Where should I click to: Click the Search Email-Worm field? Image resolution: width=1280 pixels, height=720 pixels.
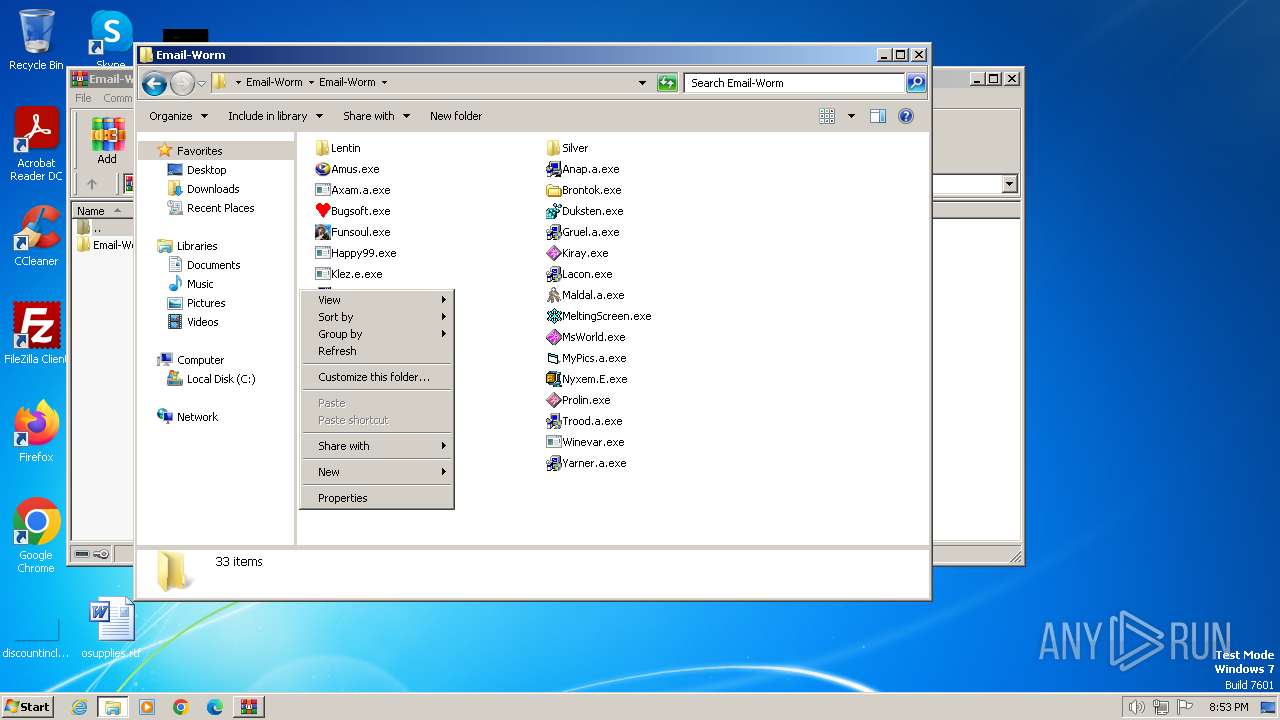point(795,83)
